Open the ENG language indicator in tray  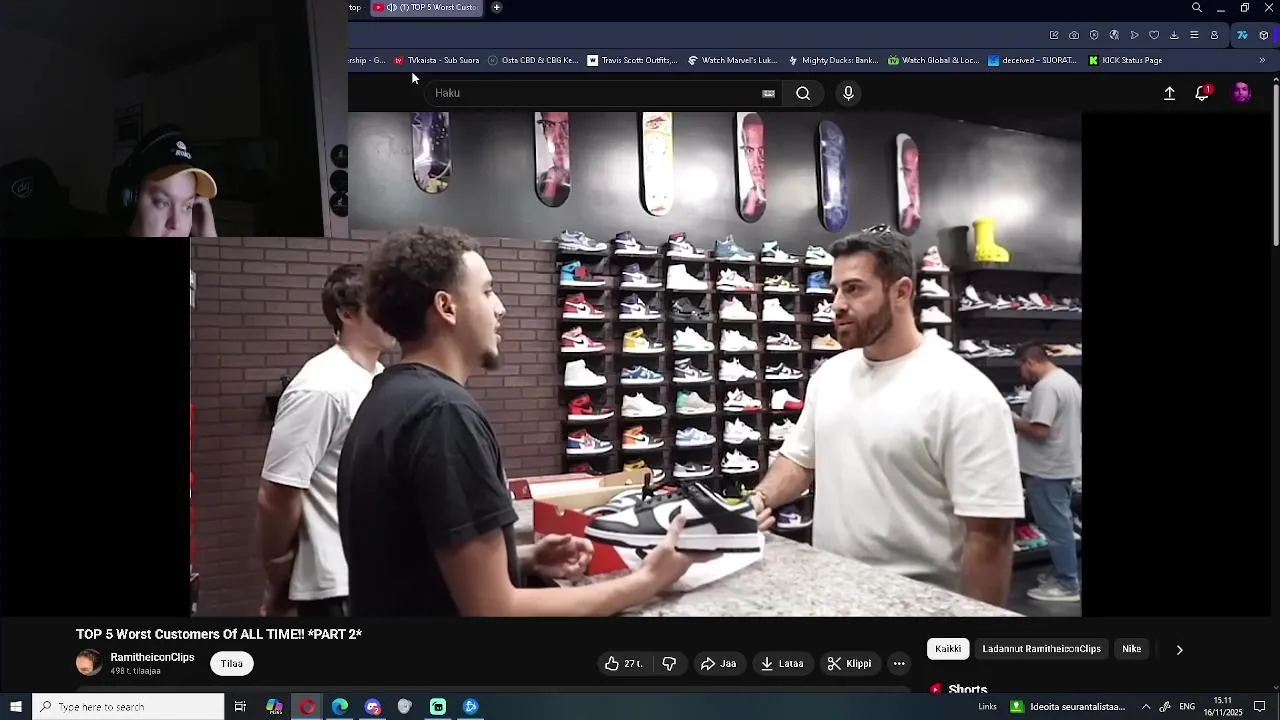(x=1187, y=707)
